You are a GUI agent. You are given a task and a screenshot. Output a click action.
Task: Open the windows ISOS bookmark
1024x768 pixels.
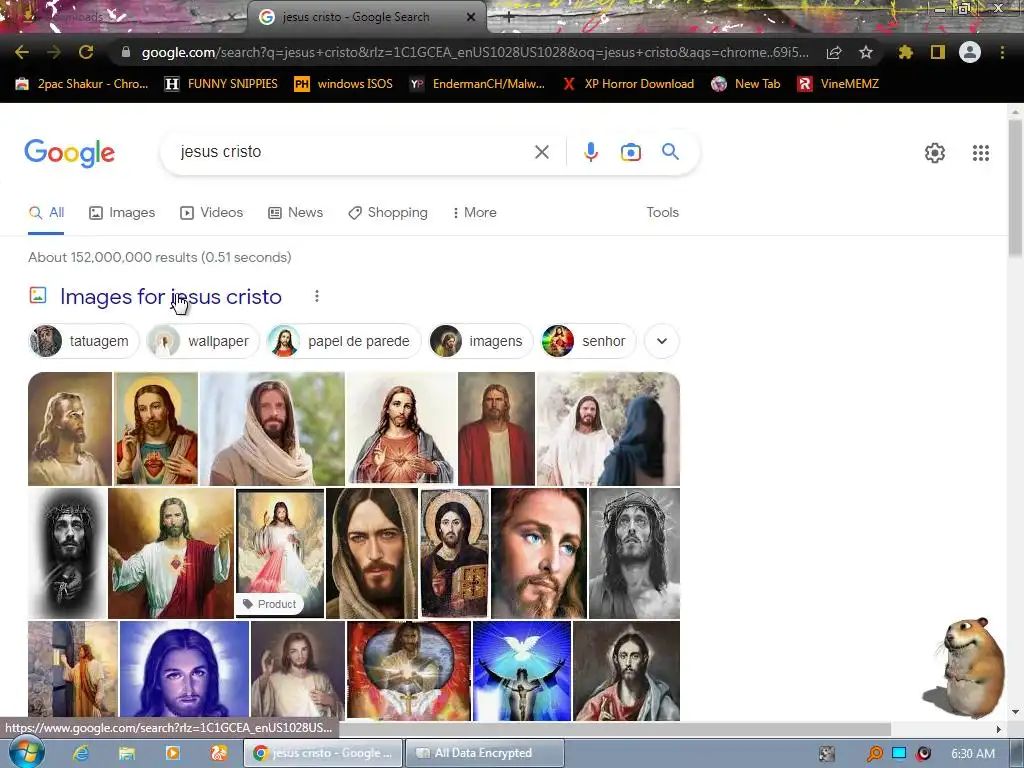pyautogui.click(x=344, y=84)
